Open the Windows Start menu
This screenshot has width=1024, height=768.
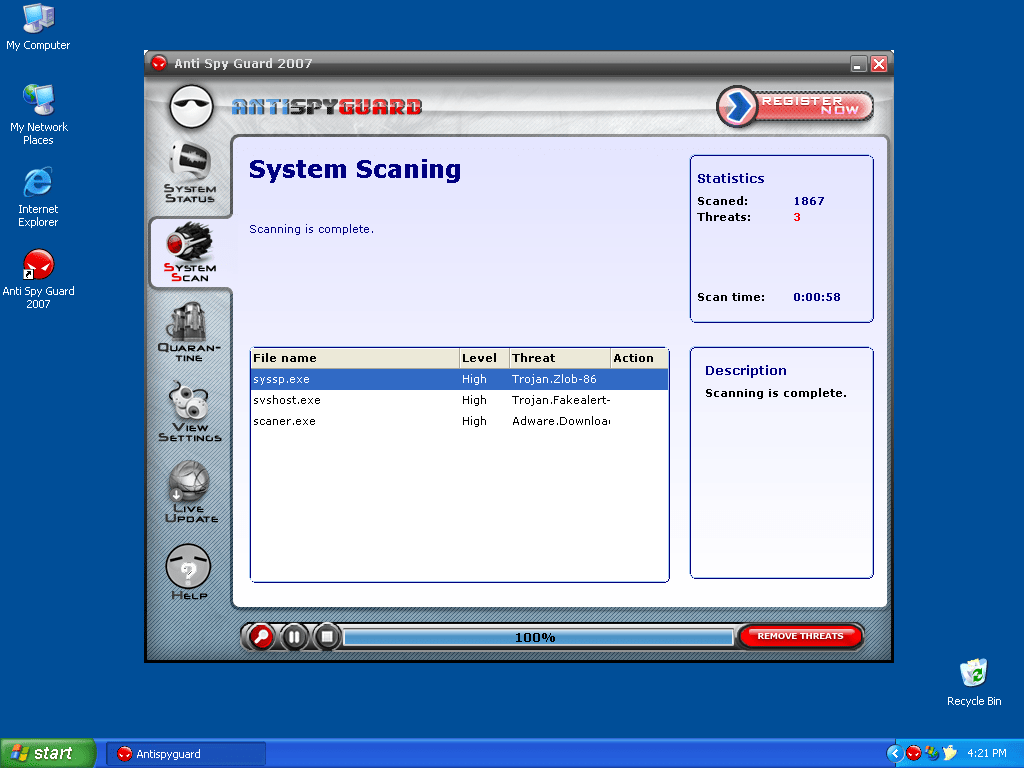[48, 753]
